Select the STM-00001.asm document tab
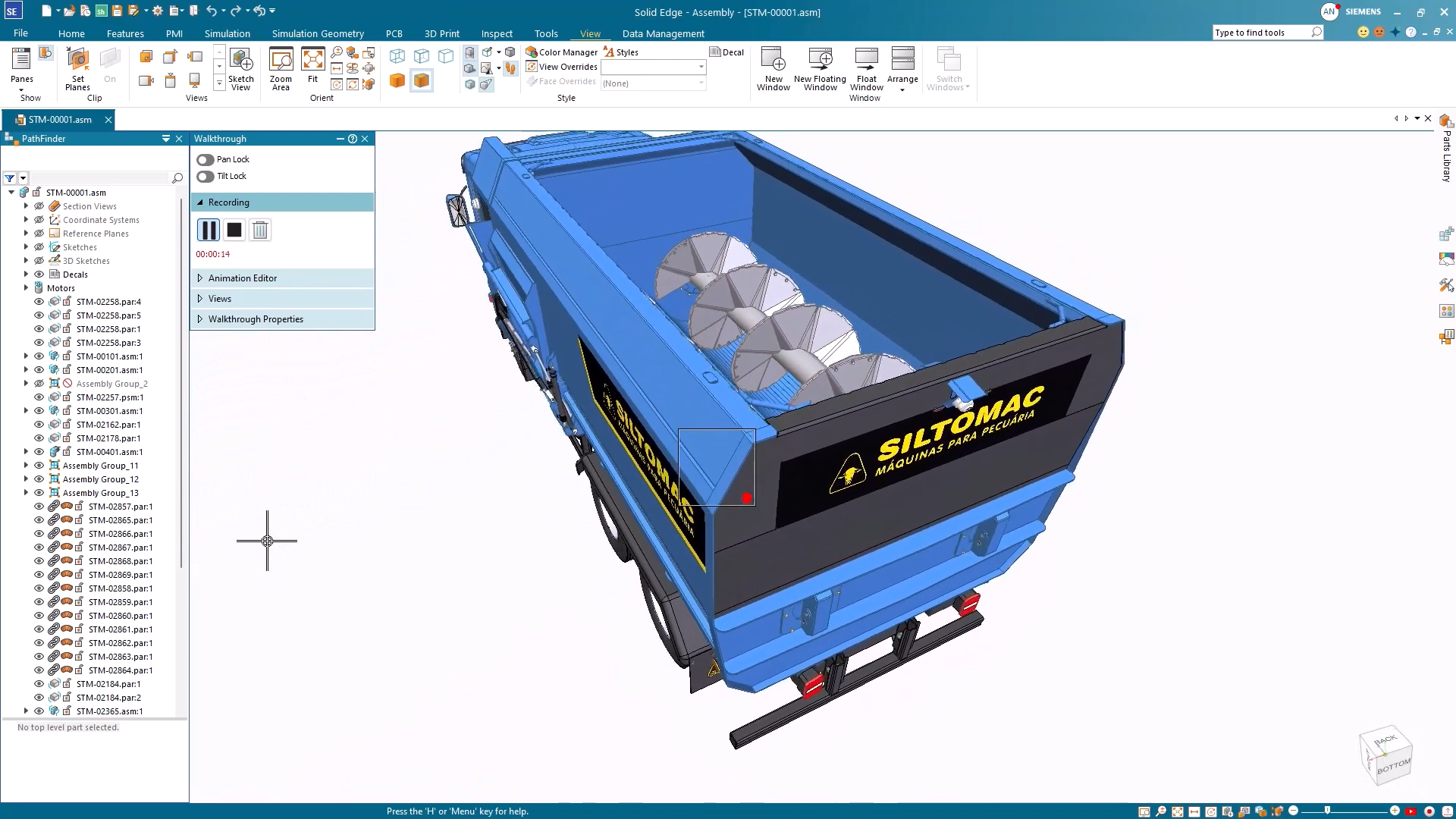The width and height of the screenshot is (1456, 819). [60, 120]
